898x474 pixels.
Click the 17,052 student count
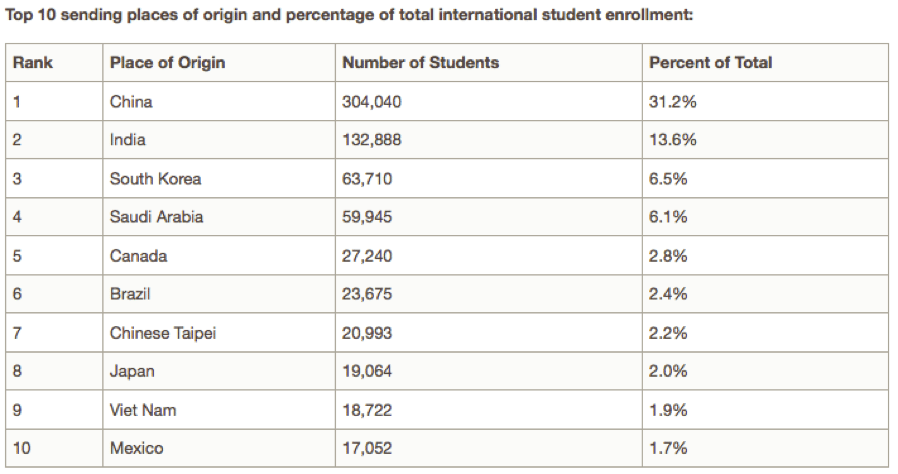pos(368,448)
